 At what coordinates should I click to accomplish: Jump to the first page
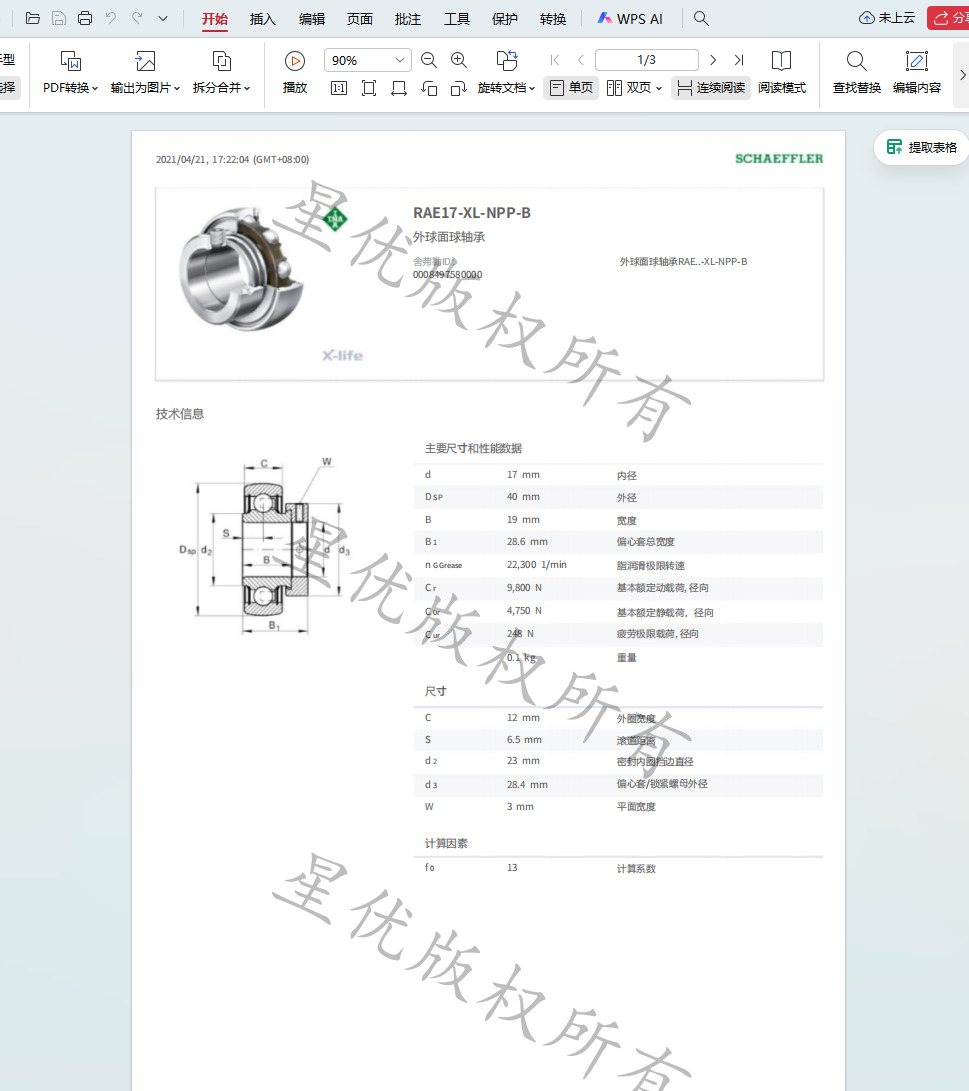pos(554,61)
